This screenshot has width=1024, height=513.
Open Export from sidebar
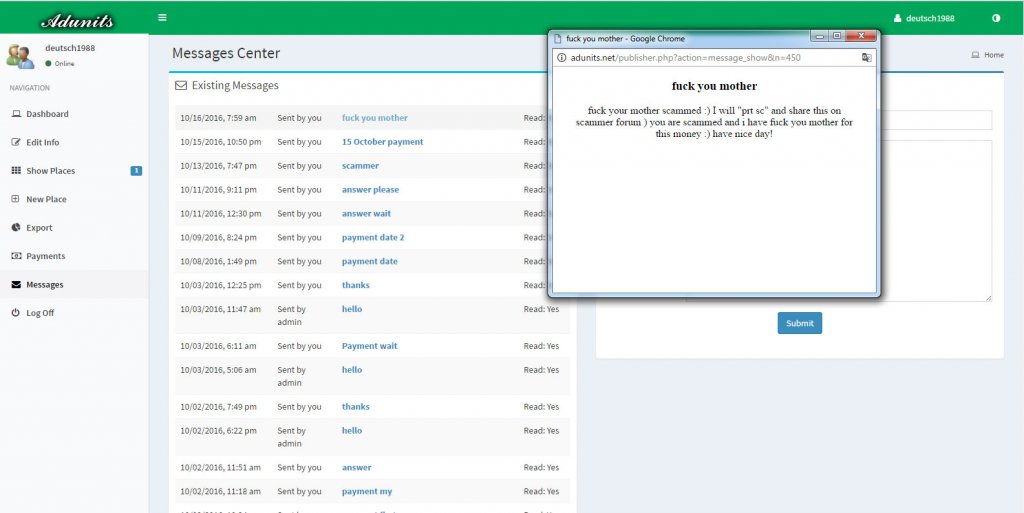click(x=39, y=228)
